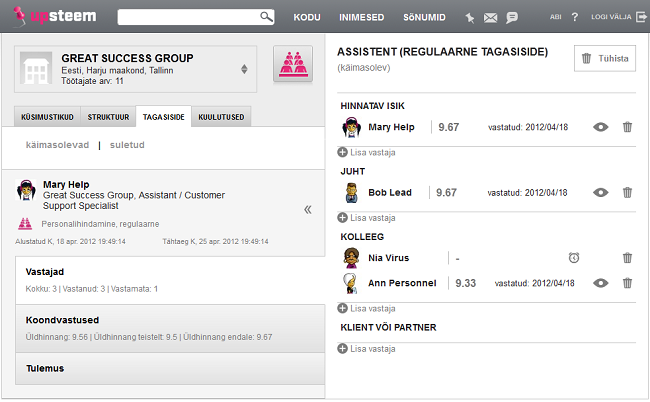Go to Kodu in top navigation
This screenshot has height=402, width=650.
pos(307,17)
